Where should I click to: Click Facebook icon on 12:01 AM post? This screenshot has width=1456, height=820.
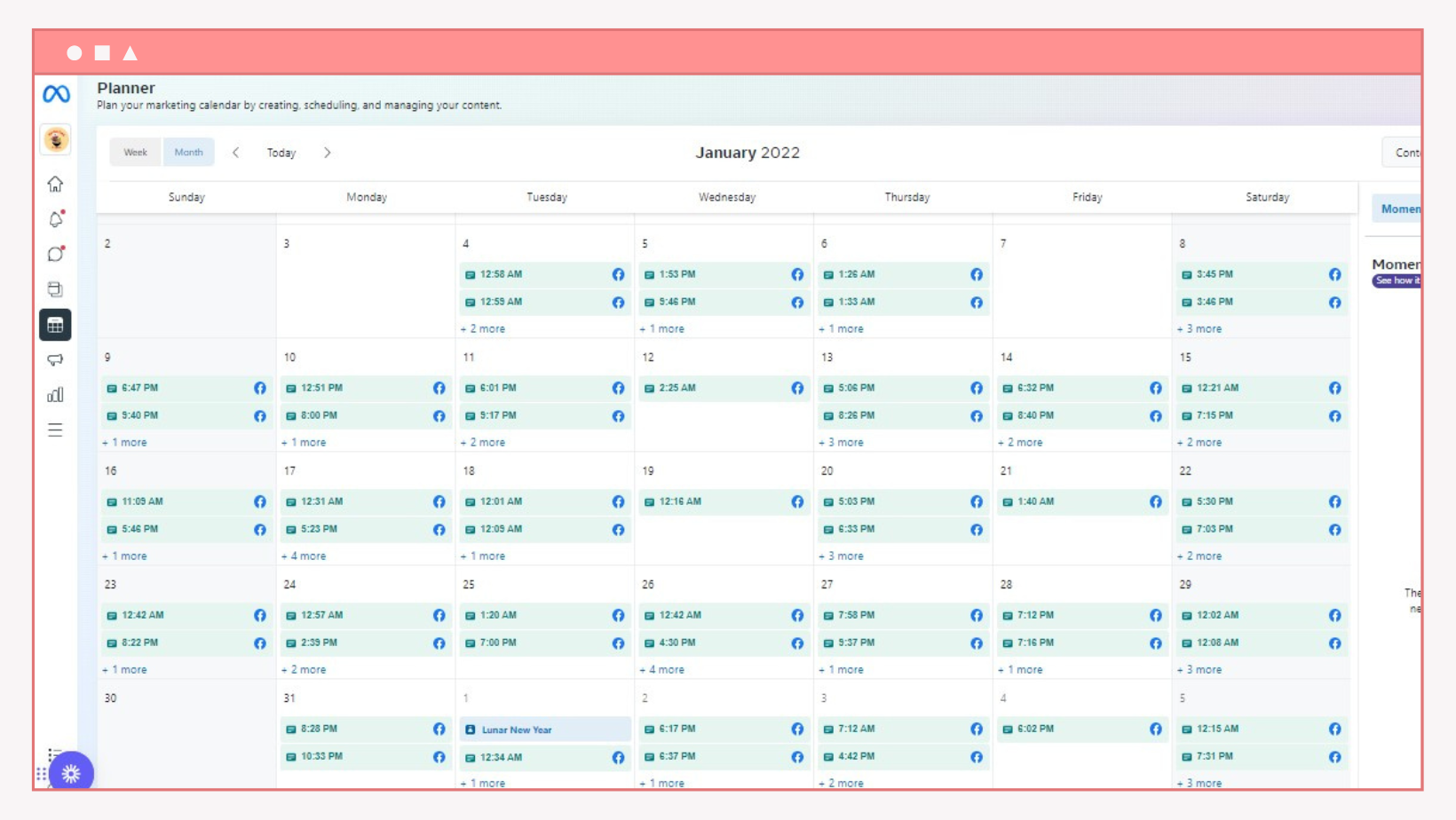[618, 502]
